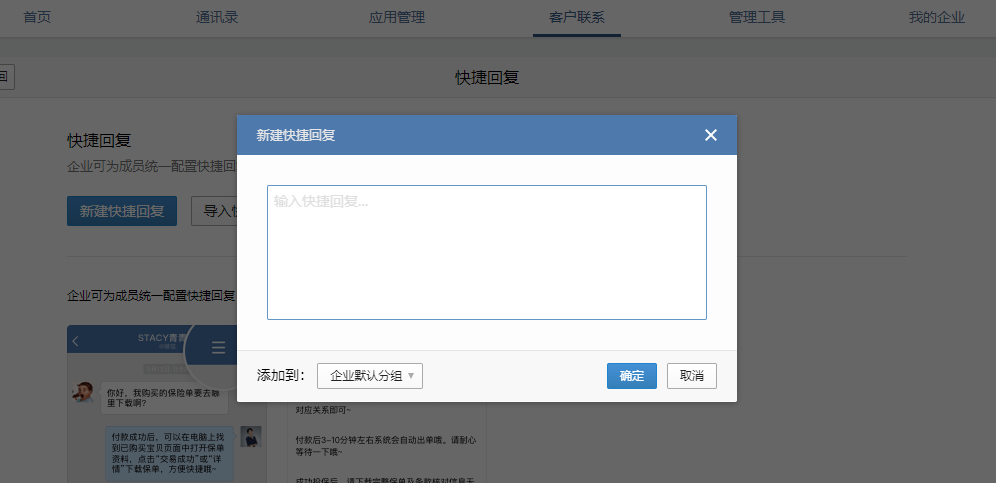
Task: Click the partially hidden 导入 button
Action: 214,211
